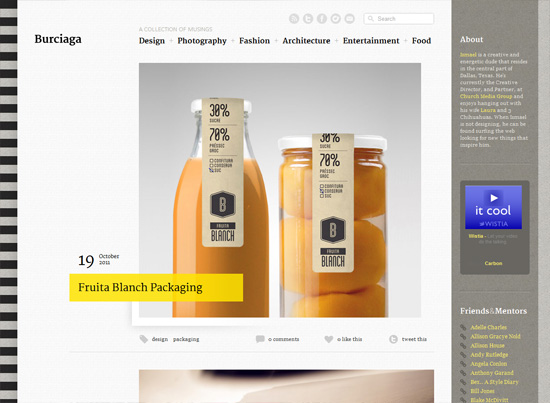Visit Andy Rutledge link
Screen dimensions: 550x403
(x=489, y=355)
